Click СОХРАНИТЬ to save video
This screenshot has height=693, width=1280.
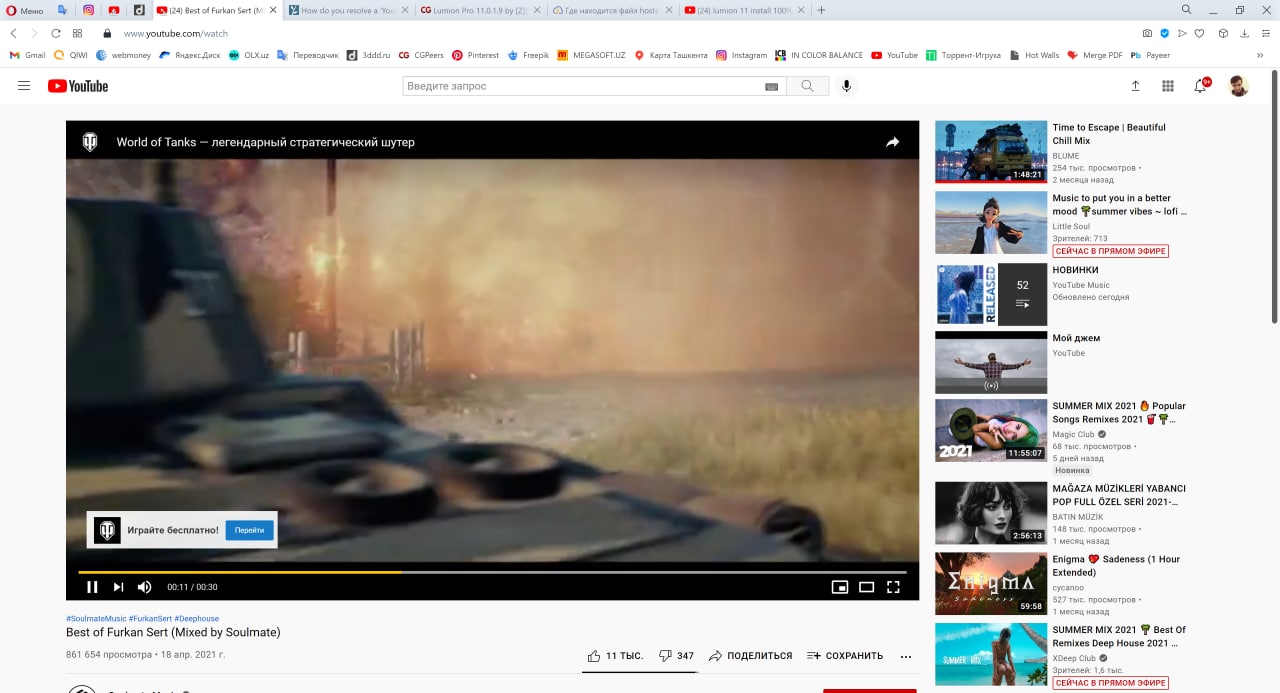(x=845, y=656)
